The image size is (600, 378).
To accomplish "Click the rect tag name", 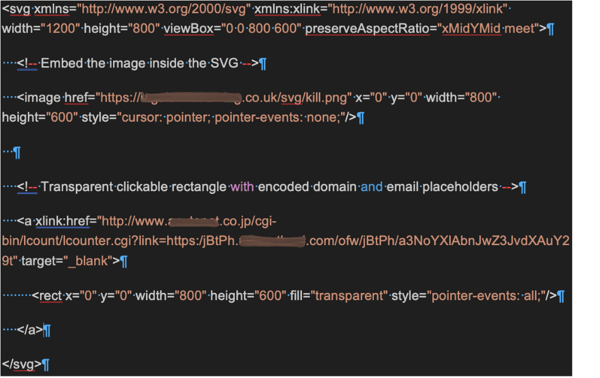I will click(x=51, y=296).
